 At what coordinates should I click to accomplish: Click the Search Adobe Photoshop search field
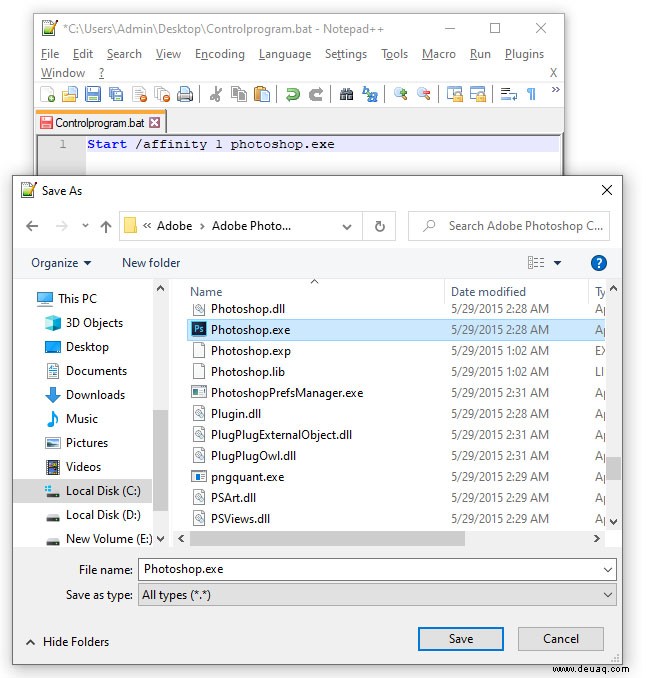[508, 226]
